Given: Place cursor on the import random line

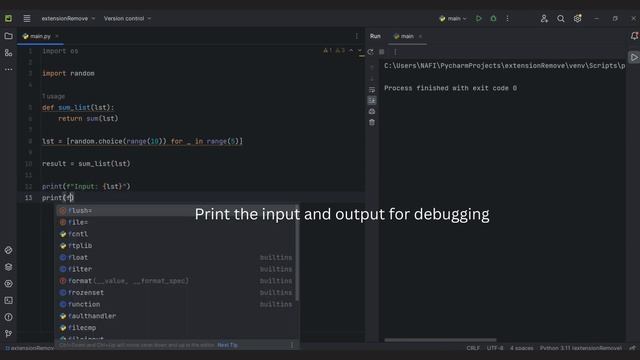Looking at the screenshot, I should (68, 73).
